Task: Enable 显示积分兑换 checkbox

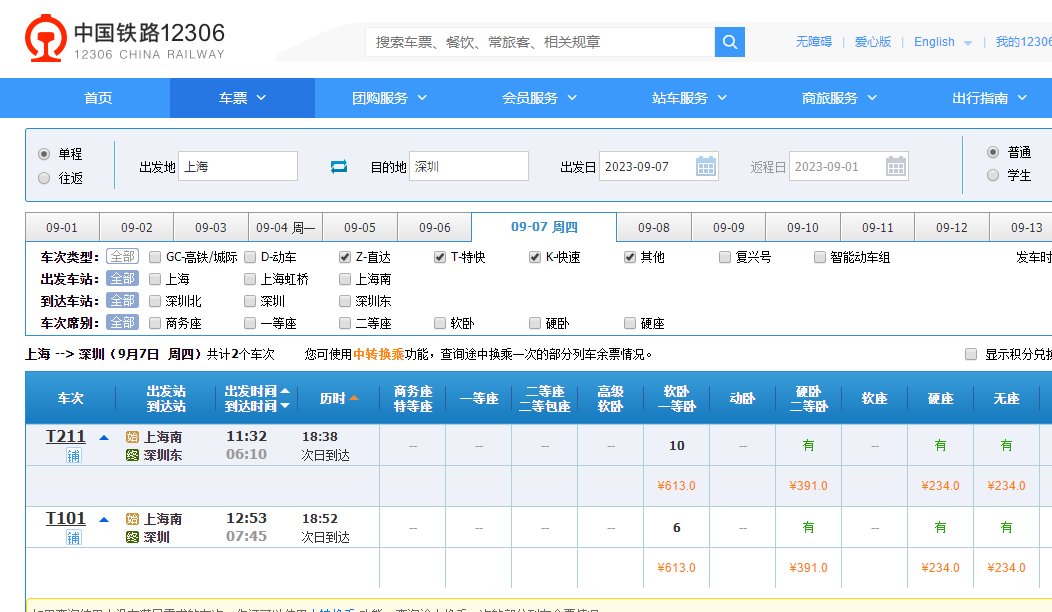Action: [x=971, y=354]
